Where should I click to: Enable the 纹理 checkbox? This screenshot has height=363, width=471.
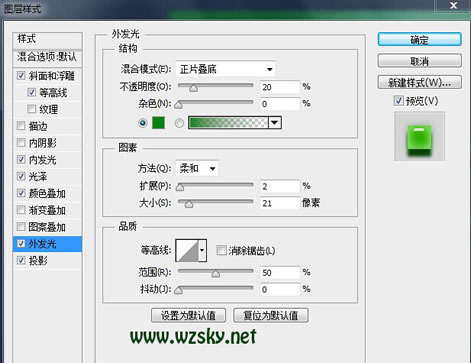[x=31, y=109]
